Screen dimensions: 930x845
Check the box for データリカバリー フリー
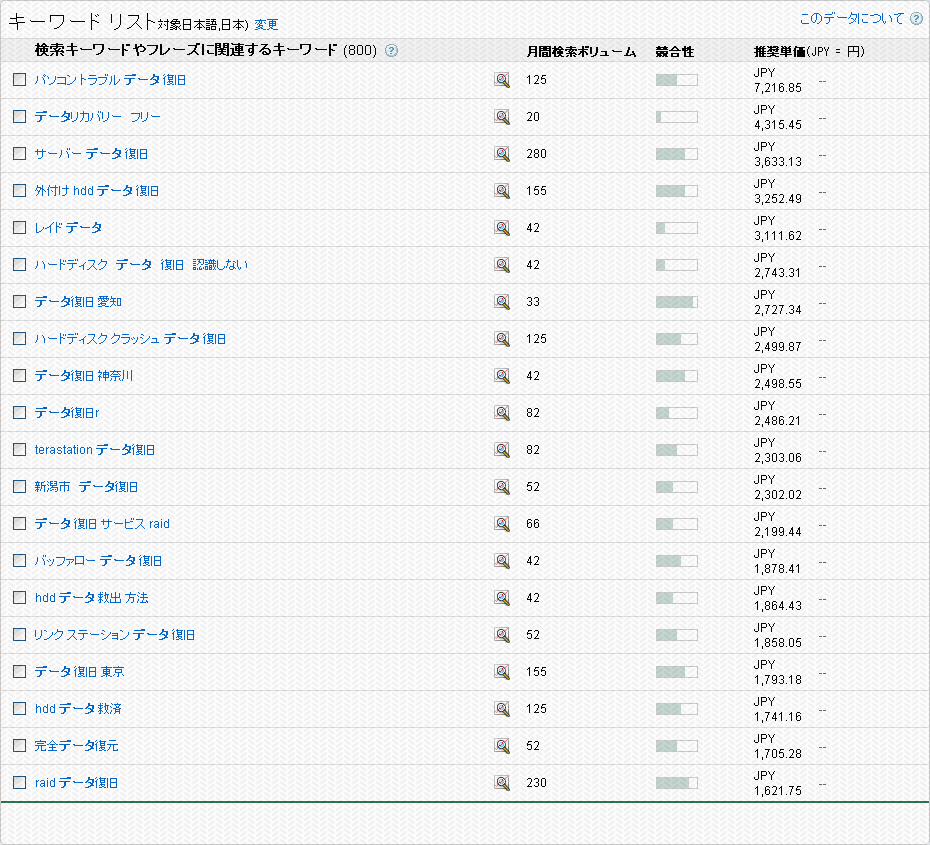point(19,117)
